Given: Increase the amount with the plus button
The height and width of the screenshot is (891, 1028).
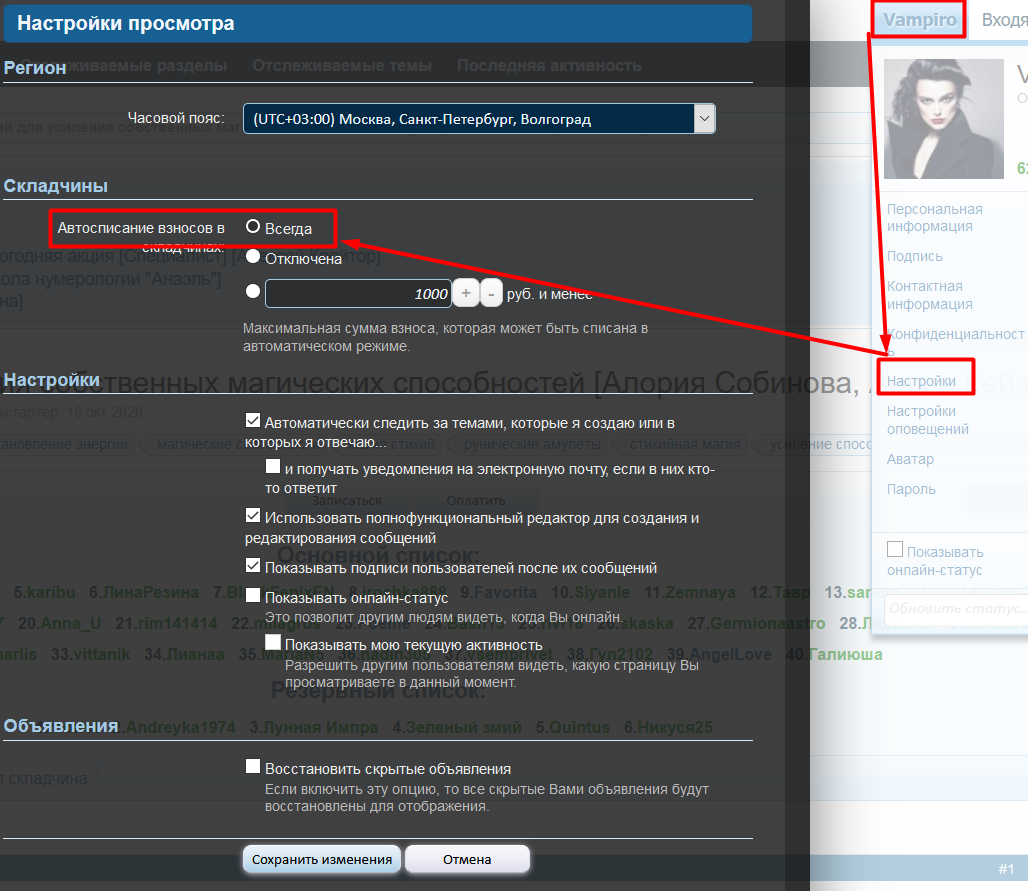Looking at the screenshot, I should coord(466,294).
